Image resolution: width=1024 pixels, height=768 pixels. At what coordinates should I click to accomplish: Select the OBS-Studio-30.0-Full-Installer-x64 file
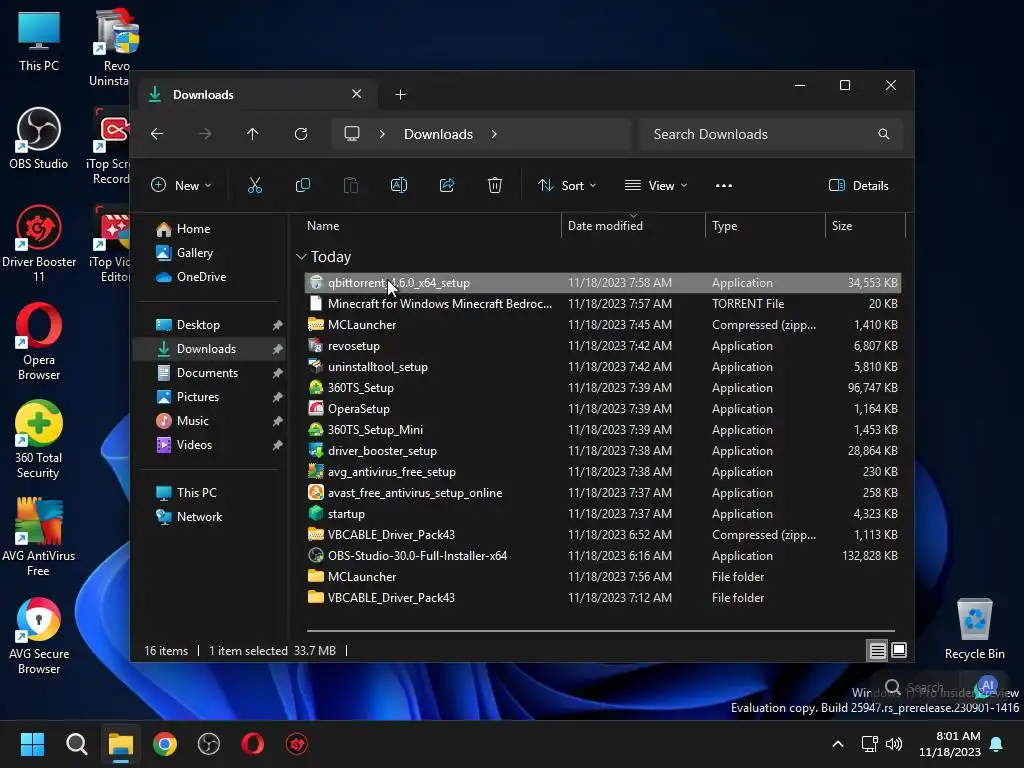tap(602, 556)
